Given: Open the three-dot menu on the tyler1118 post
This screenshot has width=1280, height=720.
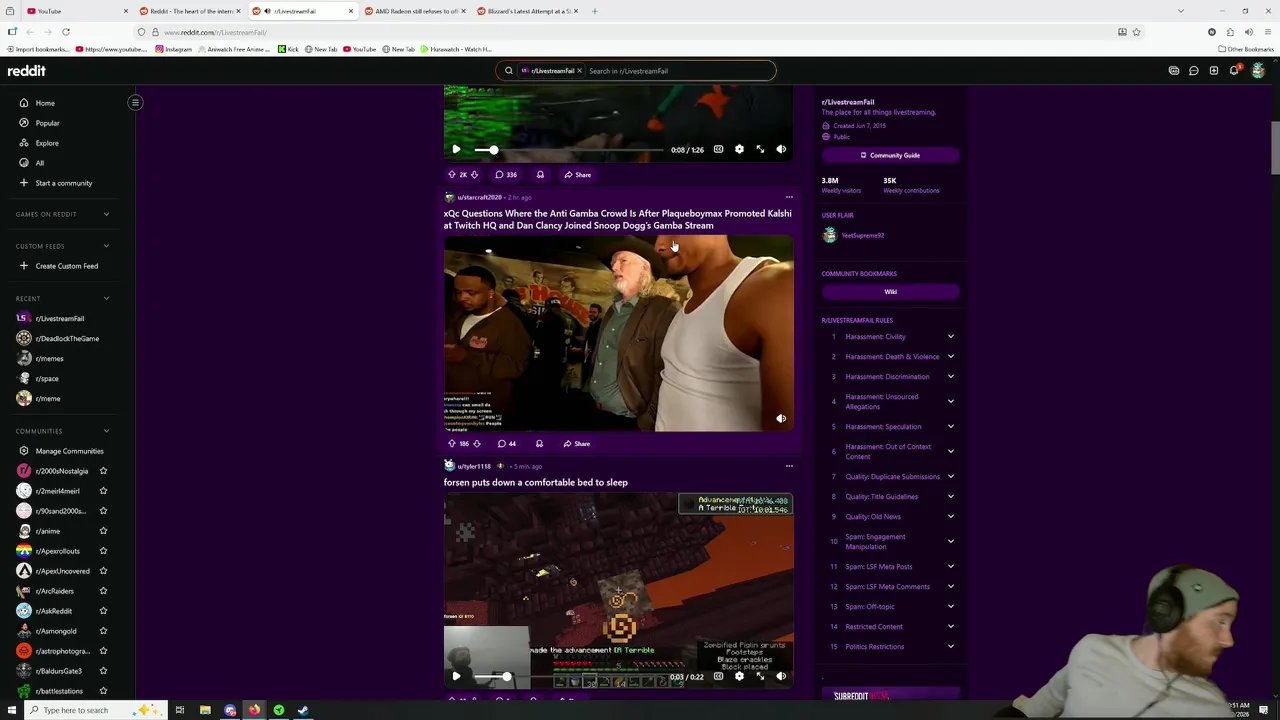Looking at the screenshot, I should [x=789, y=466].
